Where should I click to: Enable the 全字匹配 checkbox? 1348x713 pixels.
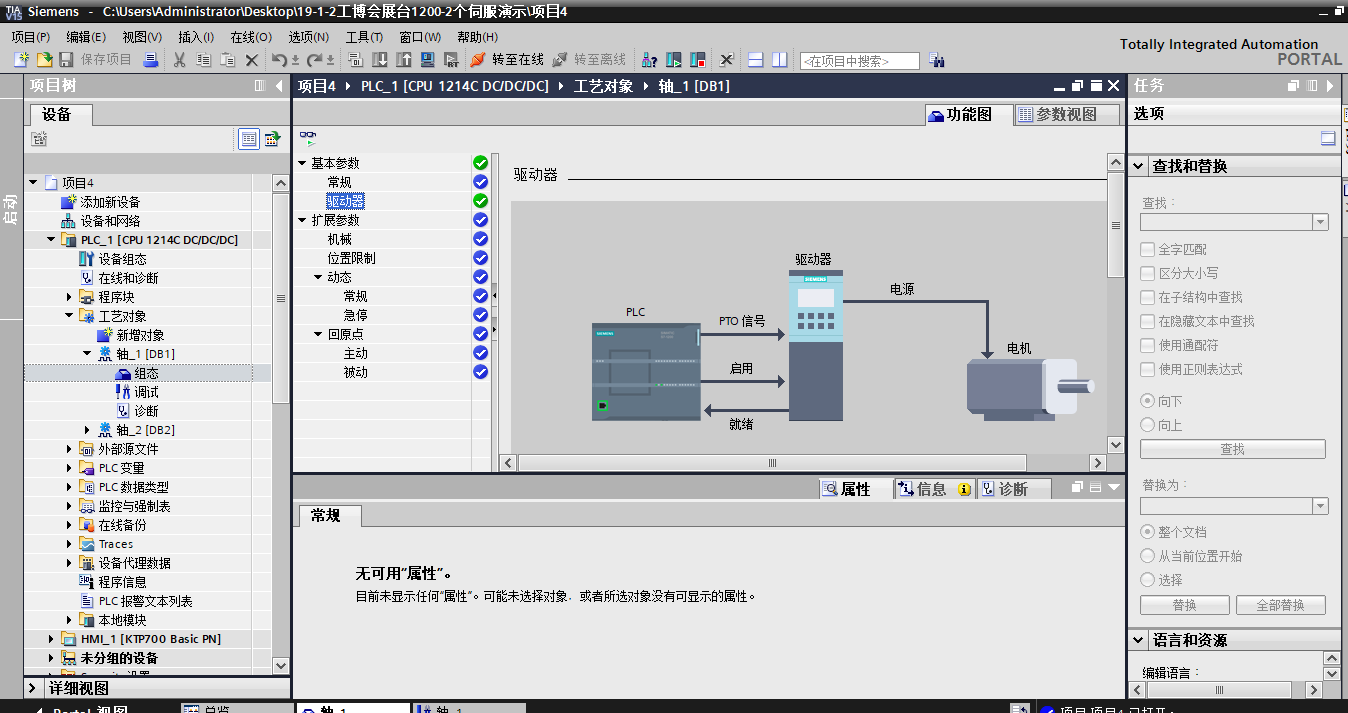(1147, 249)
